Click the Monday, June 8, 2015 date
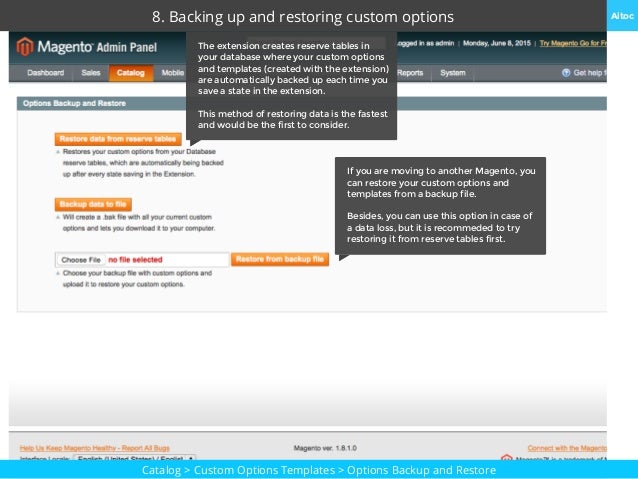 point(497,43)
